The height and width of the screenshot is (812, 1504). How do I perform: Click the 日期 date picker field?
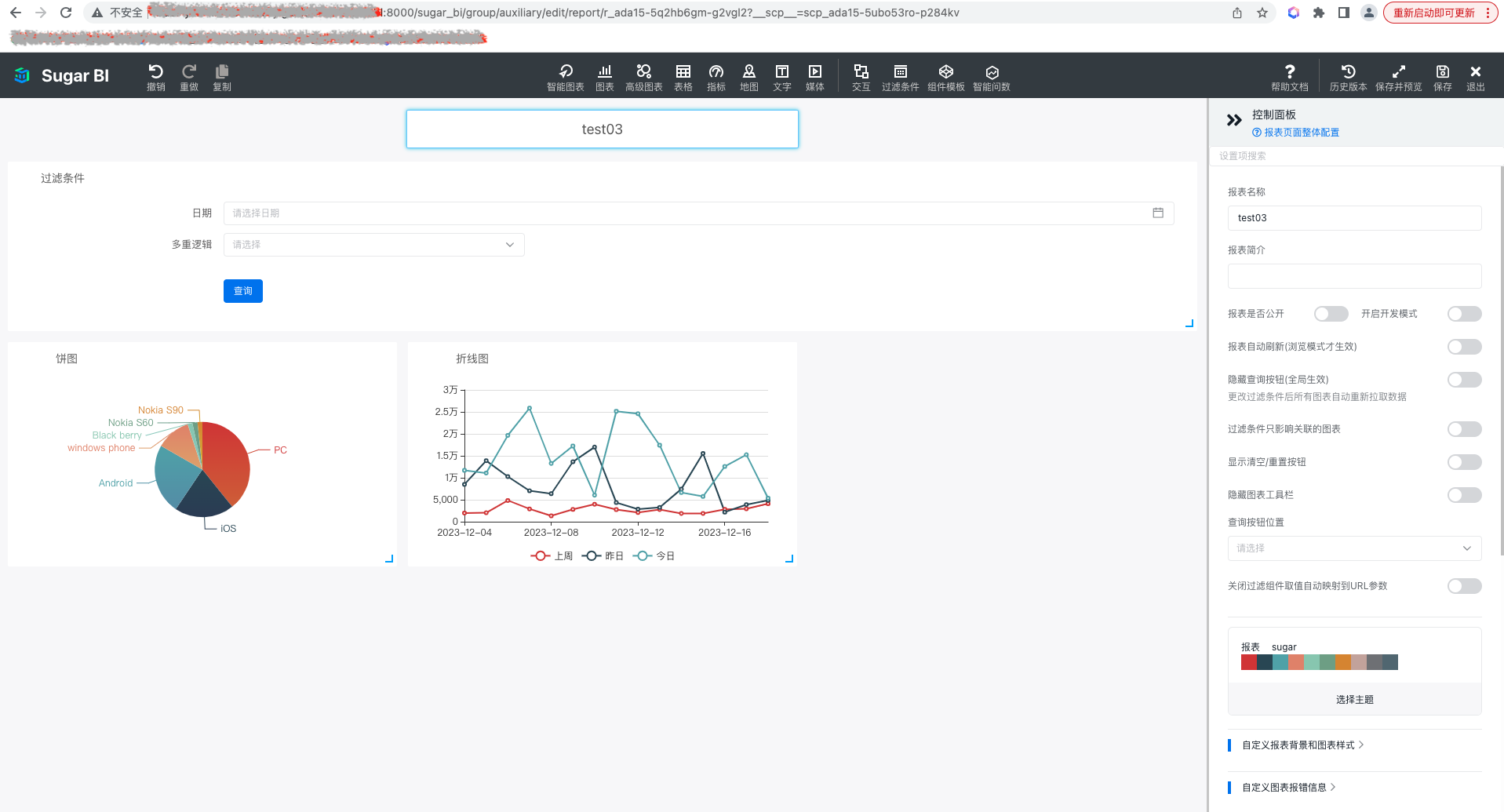pos(698,213)
